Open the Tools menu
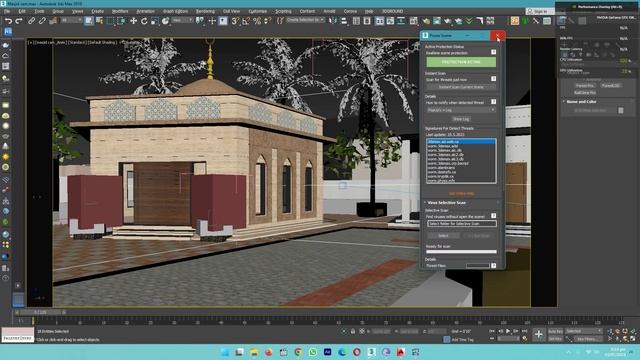 pyautogui.click(x=39, y=11)
